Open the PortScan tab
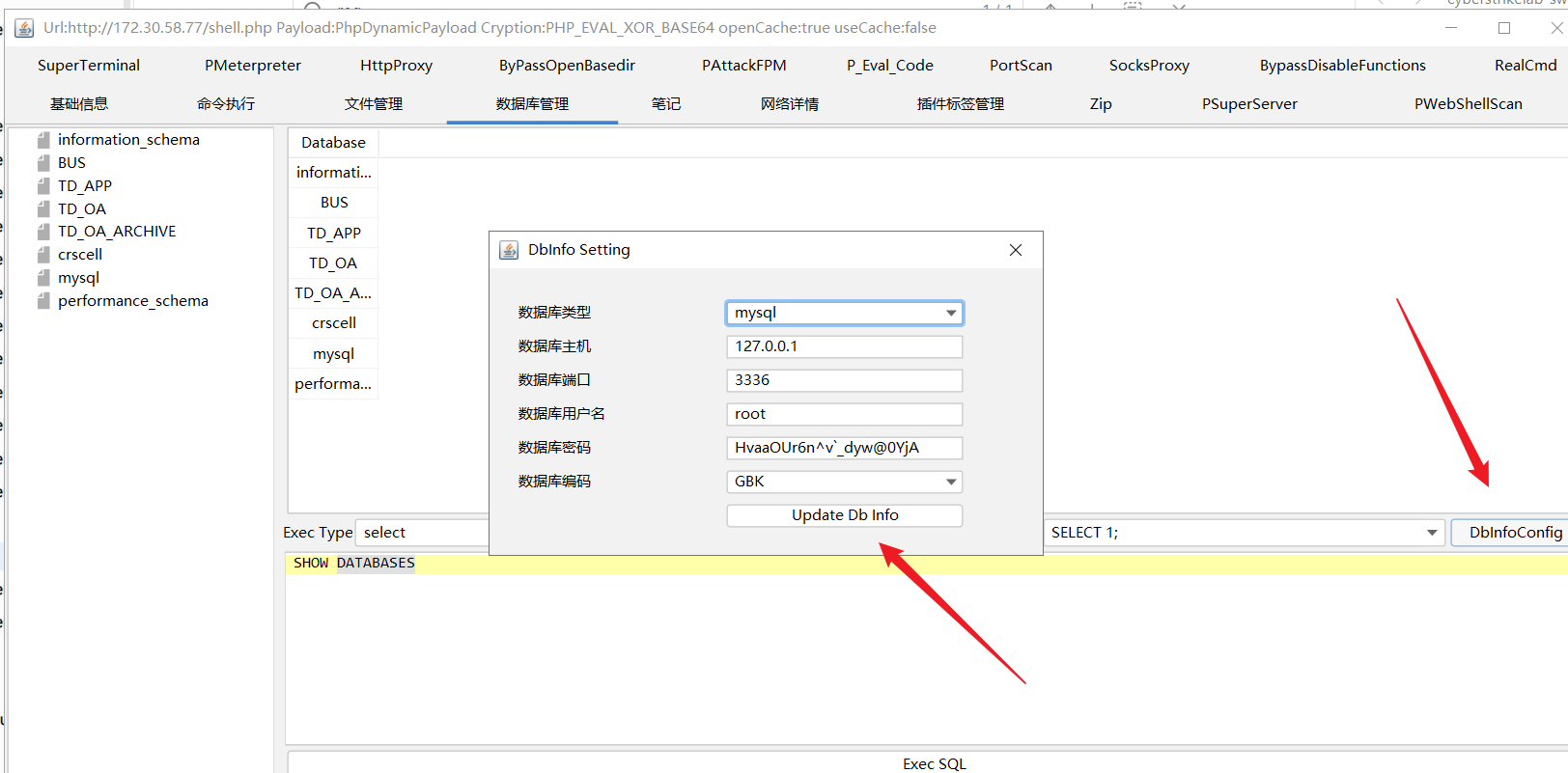 coord(1021,66)
